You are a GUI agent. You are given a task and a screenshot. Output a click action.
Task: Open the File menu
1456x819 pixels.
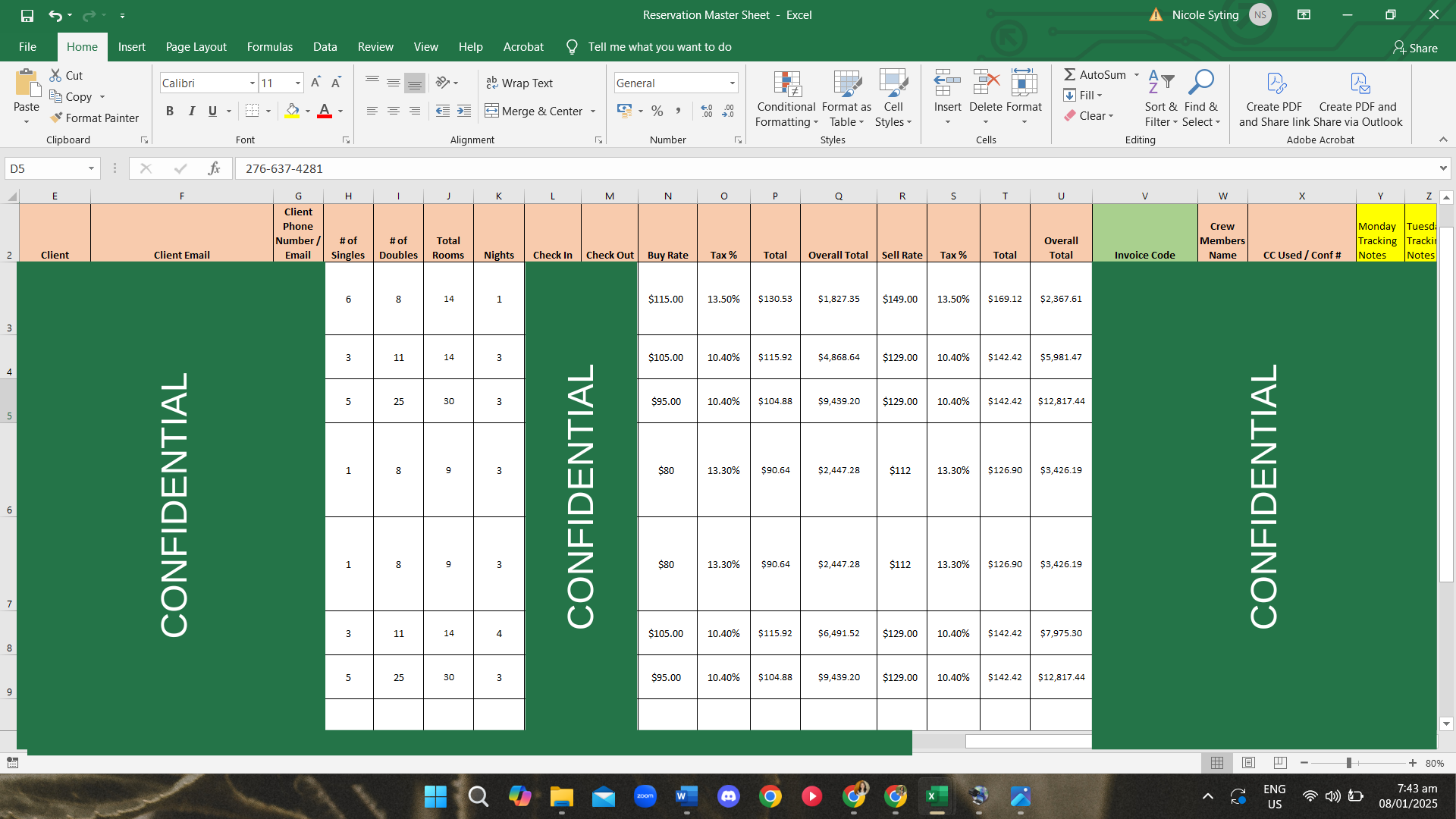point(27,47)
